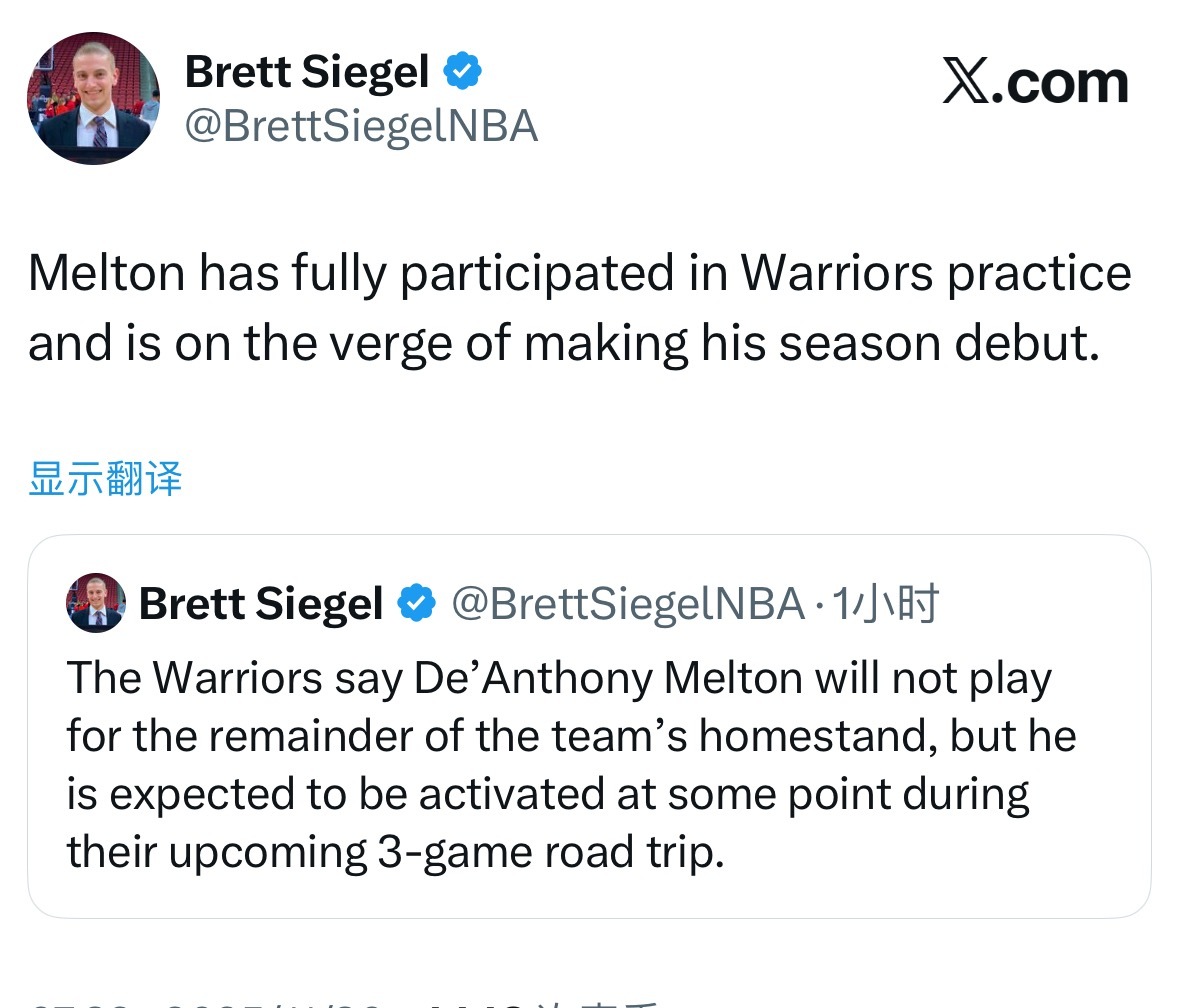Click the X.com logo

(1035, 83)
